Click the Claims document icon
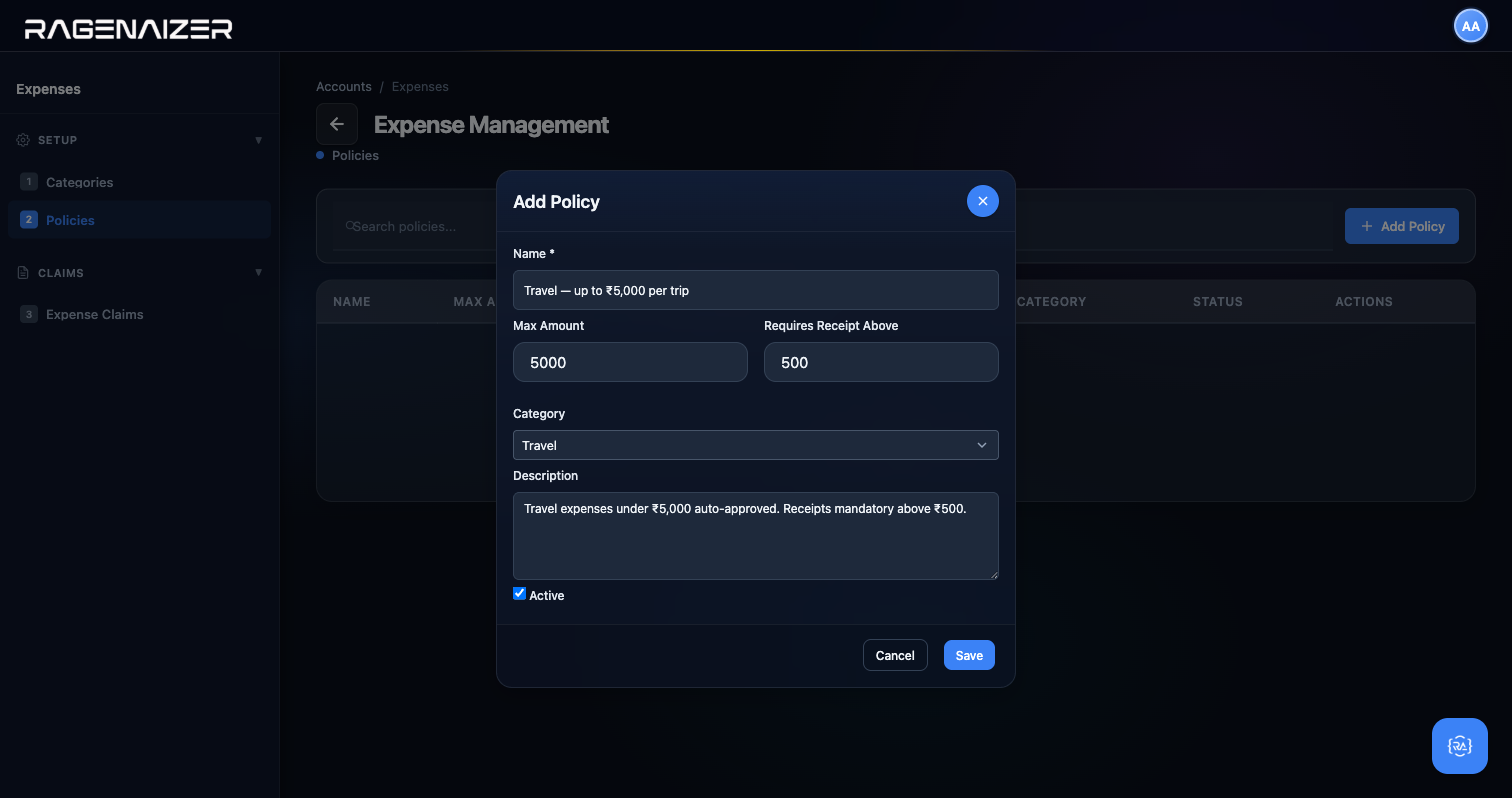Viewport: 1512px width, 798px height. (x=23, y=273)
